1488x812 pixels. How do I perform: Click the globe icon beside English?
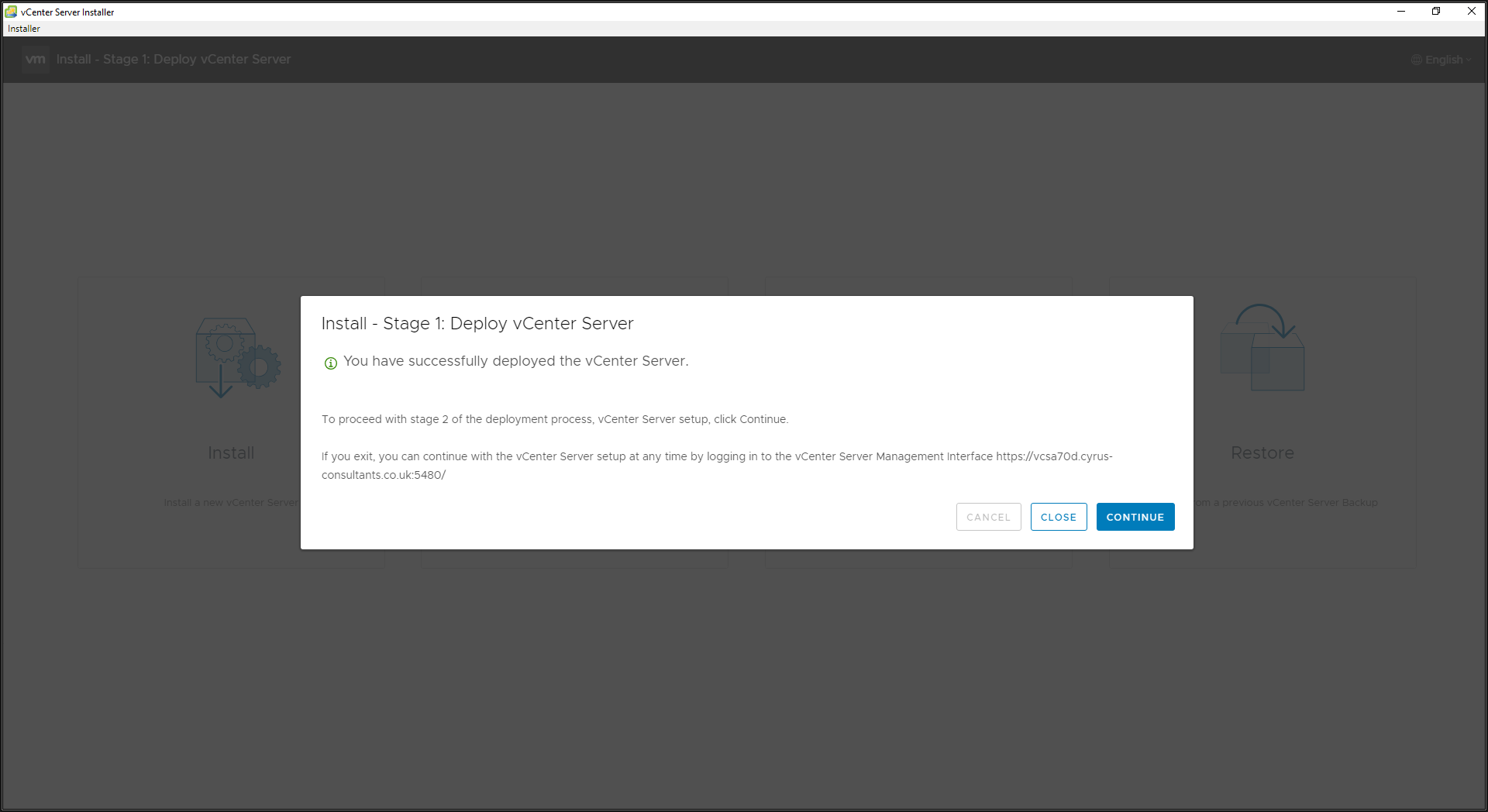click(x=1417, y=60)
